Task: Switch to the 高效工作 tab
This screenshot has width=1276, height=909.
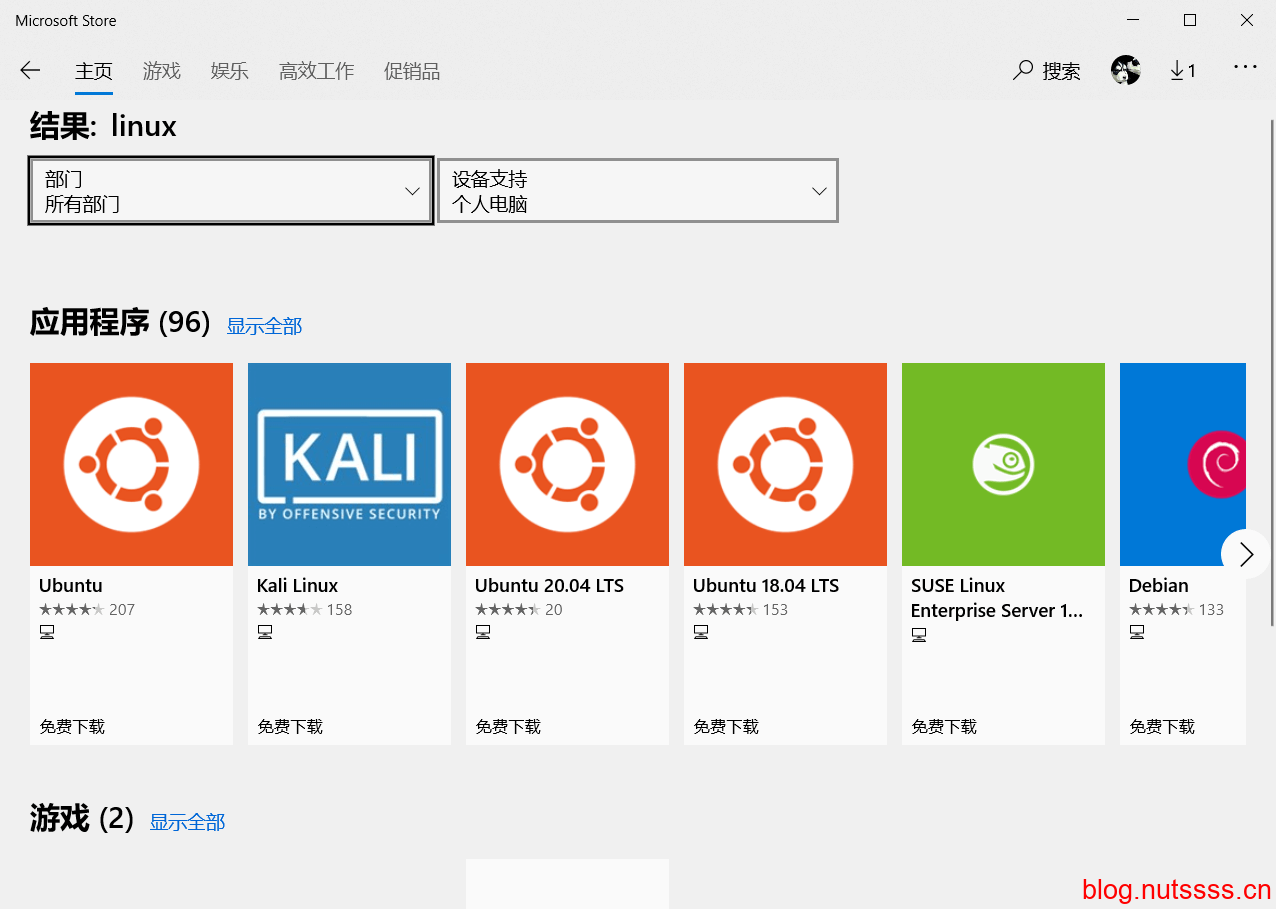Action: coord(317,71)
